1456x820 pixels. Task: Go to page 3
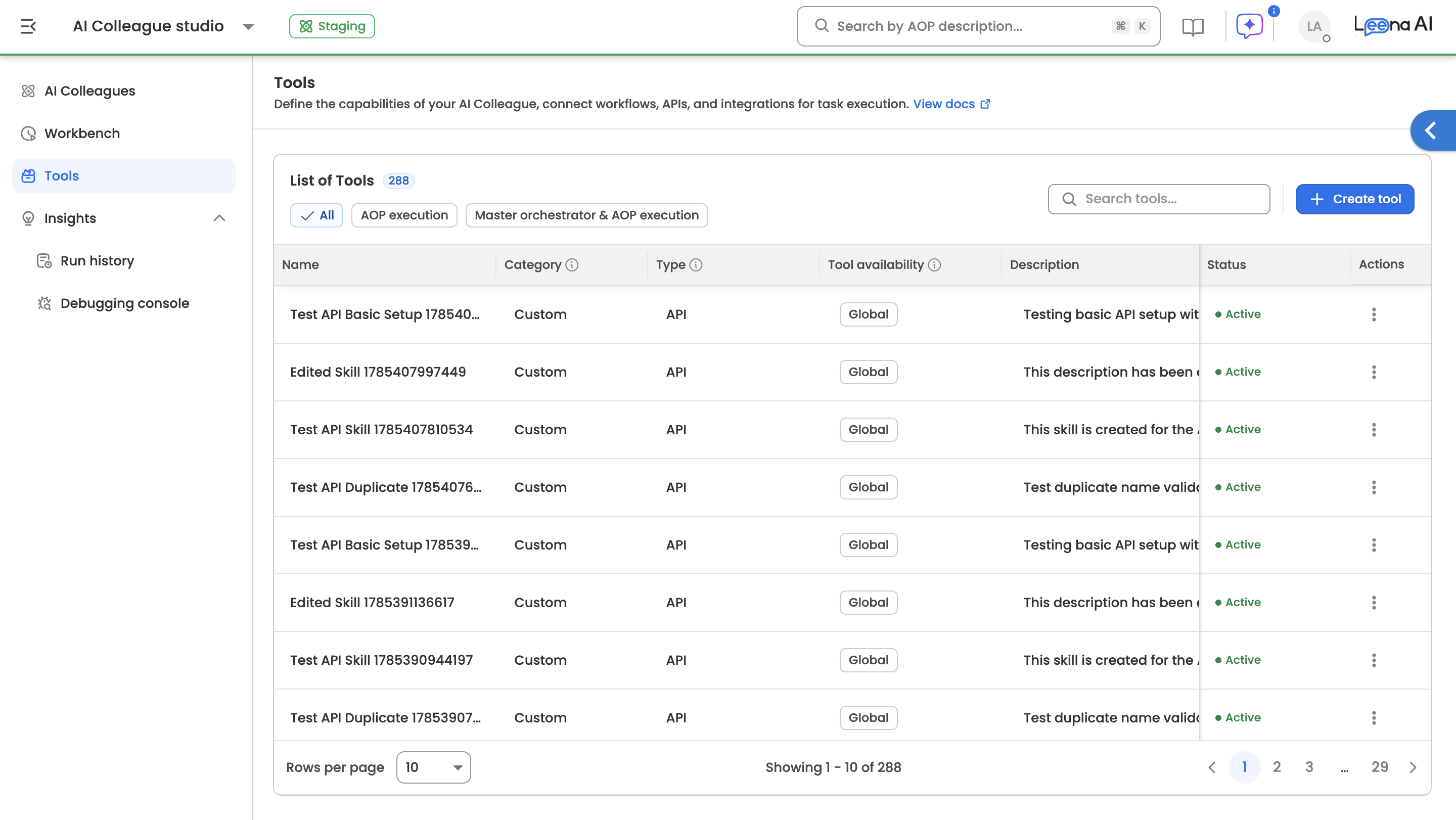pyautogui.click(x=1309, y=767)
